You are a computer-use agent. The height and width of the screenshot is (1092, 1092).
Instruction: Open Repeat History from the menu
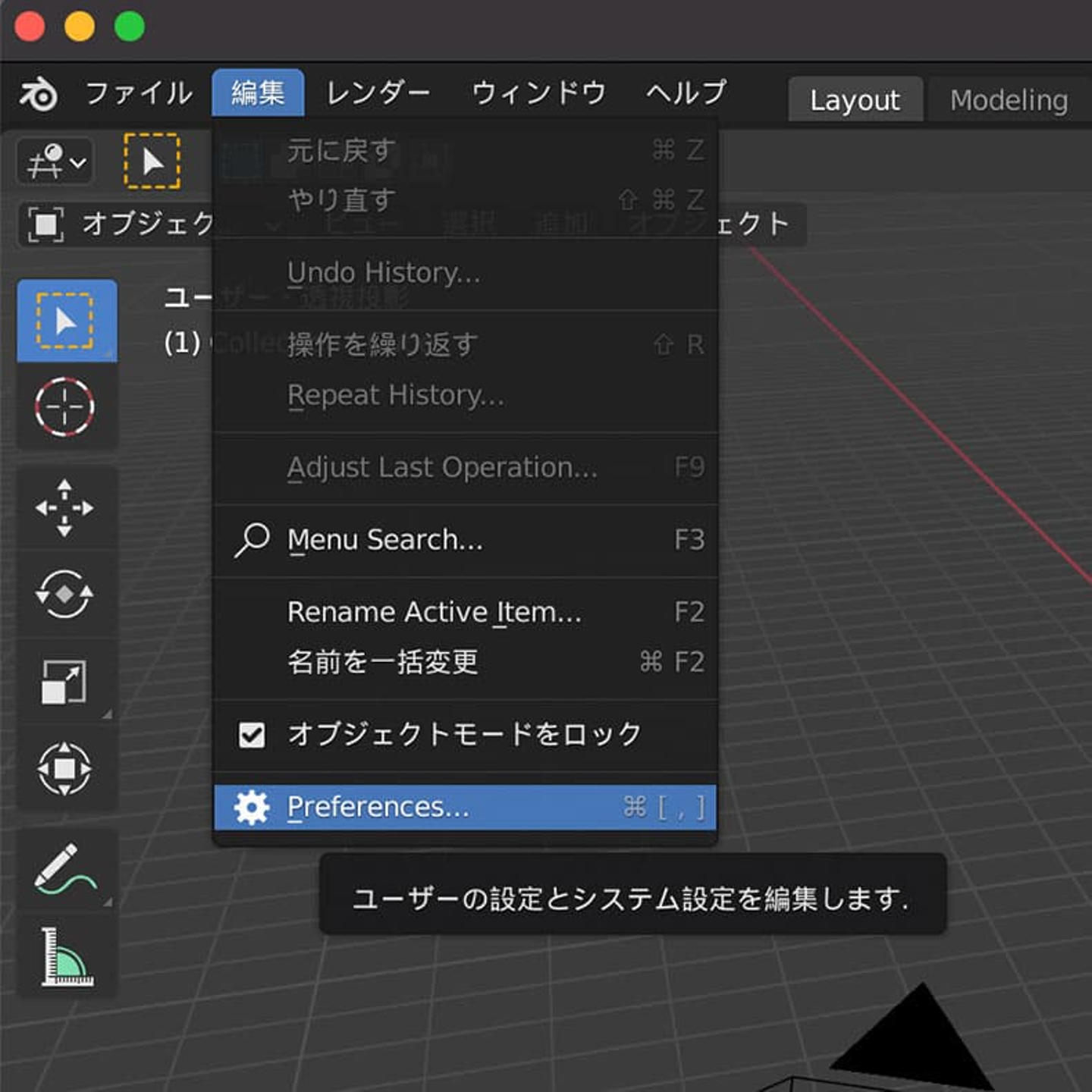click(x=466, y=395)
